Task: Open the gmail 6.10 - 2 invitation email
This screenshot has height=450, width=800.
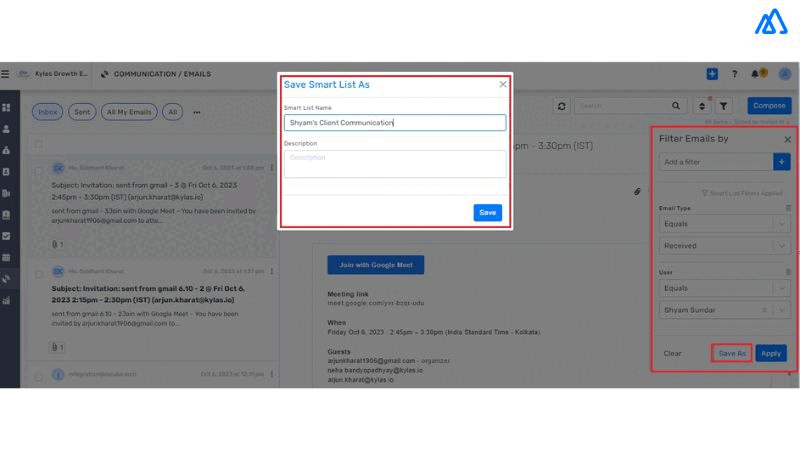Action: point(153,309)
